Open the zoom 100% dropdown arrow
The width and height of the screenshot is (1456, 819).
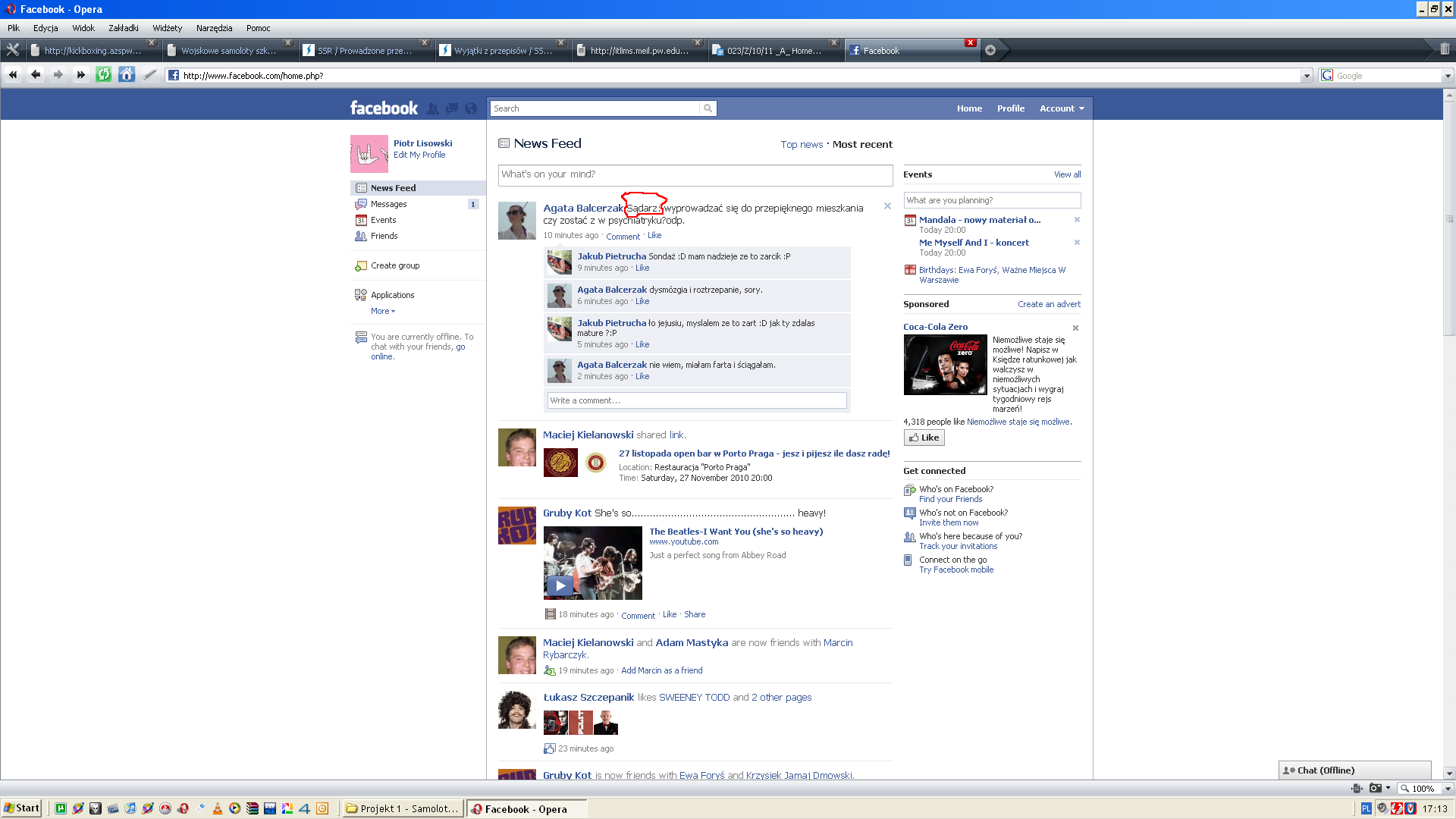click(x=1447, y=789)
